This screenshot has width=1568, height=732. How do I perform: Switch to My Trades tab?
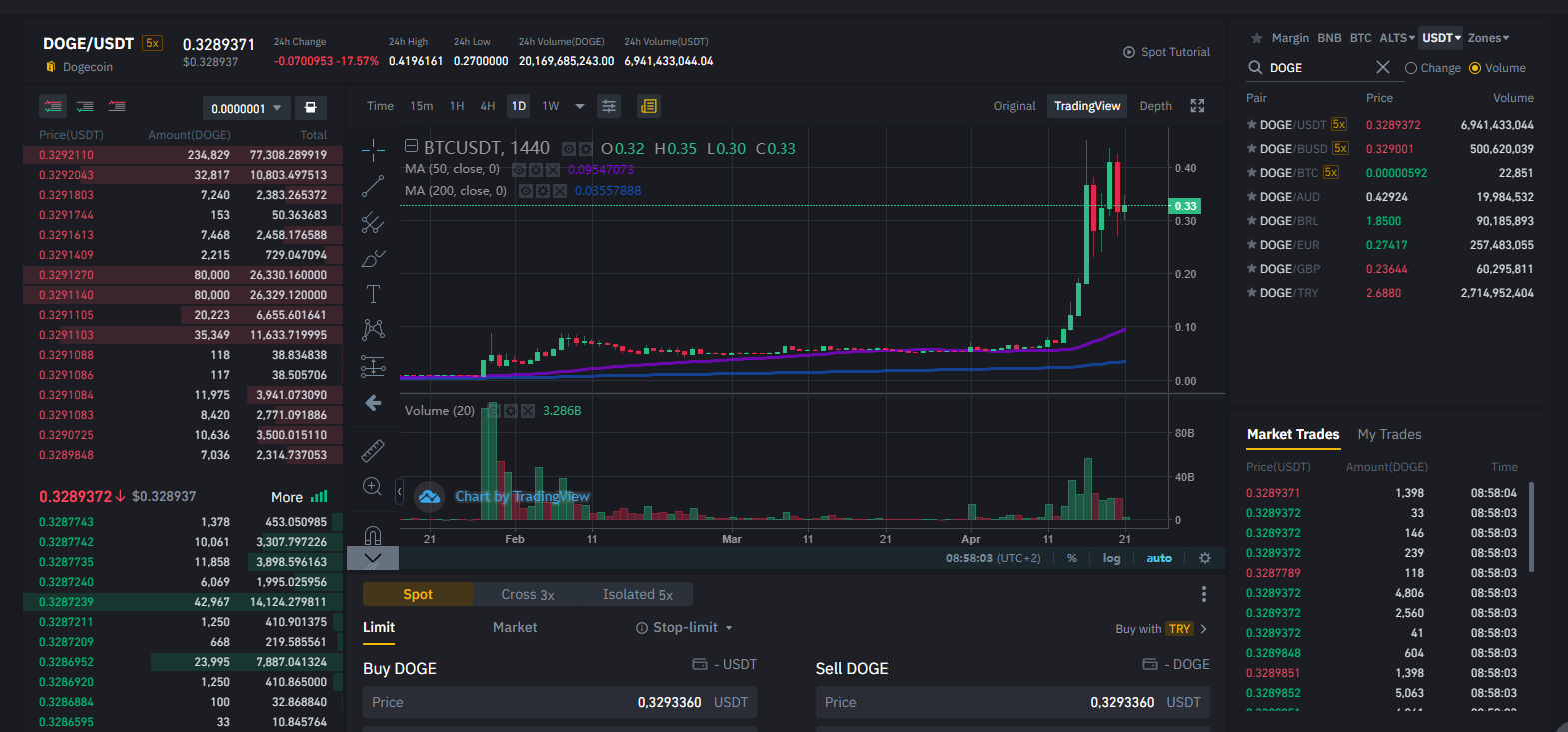click(x=1389, y=434)
